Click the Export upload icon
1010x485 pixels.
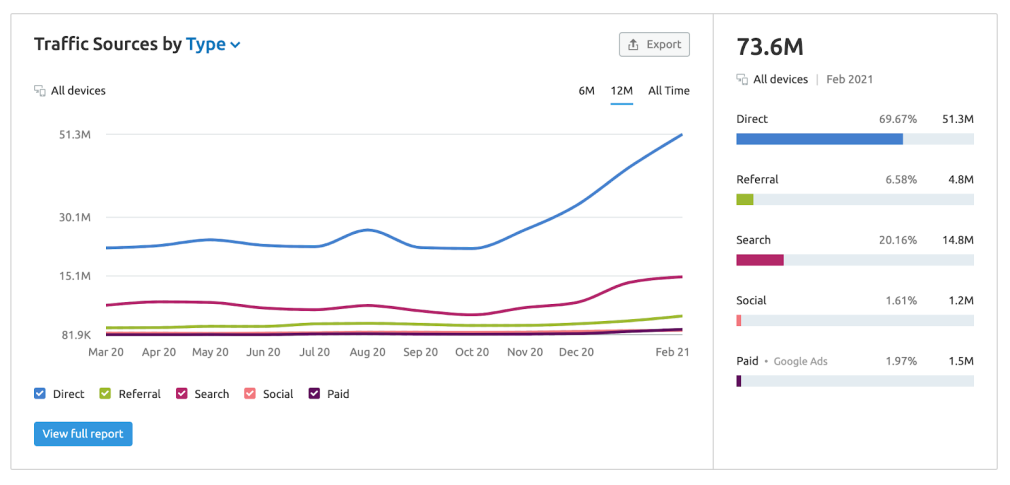(x=633, y=45)
